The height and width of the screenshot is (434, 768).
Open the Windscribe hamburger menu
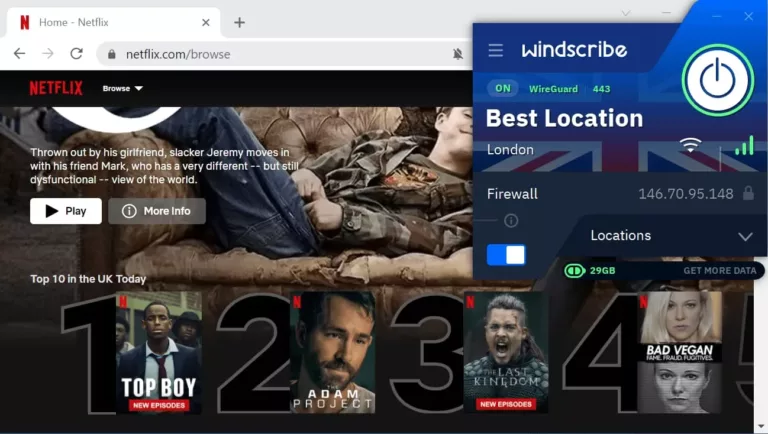(495, 50)
